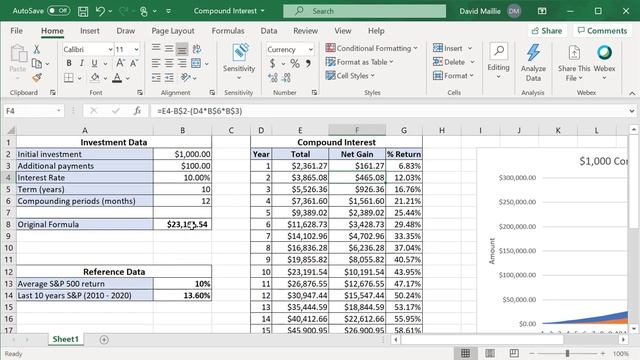Open the Review ribbon tab
The width and height of the screenshot is (640, 360).
pos(305,31)
